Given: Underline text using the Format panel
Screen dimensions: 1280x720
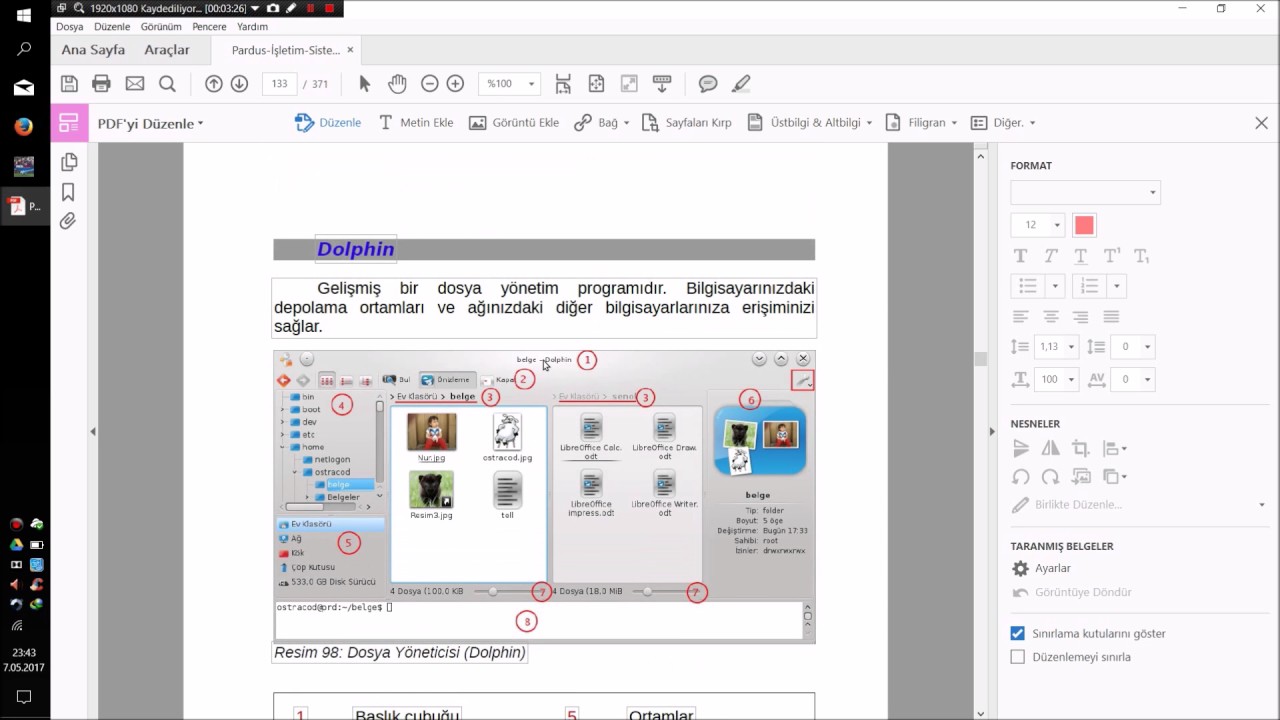Looking at the screenshot, I should (1080, 255).
